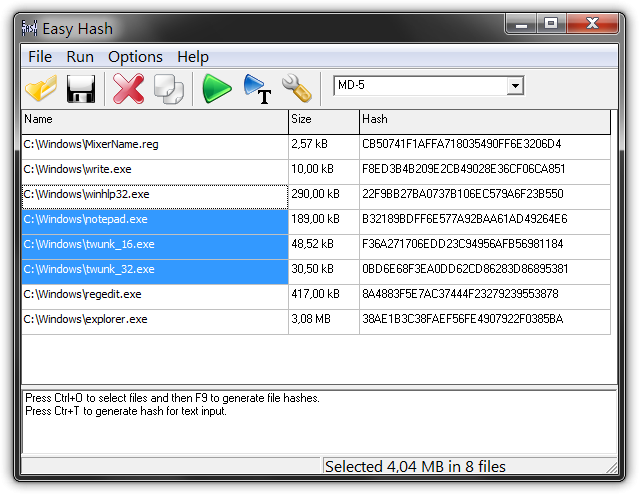Click the 290,00 kB size cell
644x501 pixels.
click(x=324, y=197)
